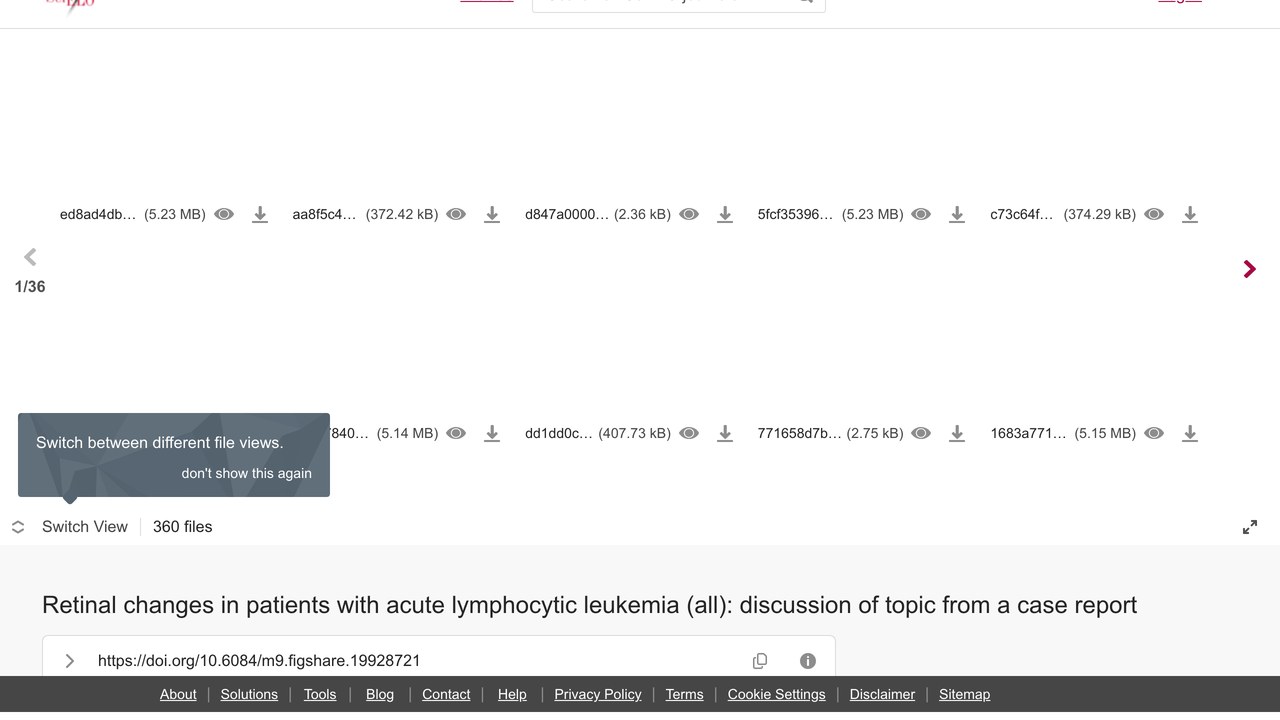The image size is (1280, 720).
Task: Download the aa8f5c4 file
Action: 492,214
